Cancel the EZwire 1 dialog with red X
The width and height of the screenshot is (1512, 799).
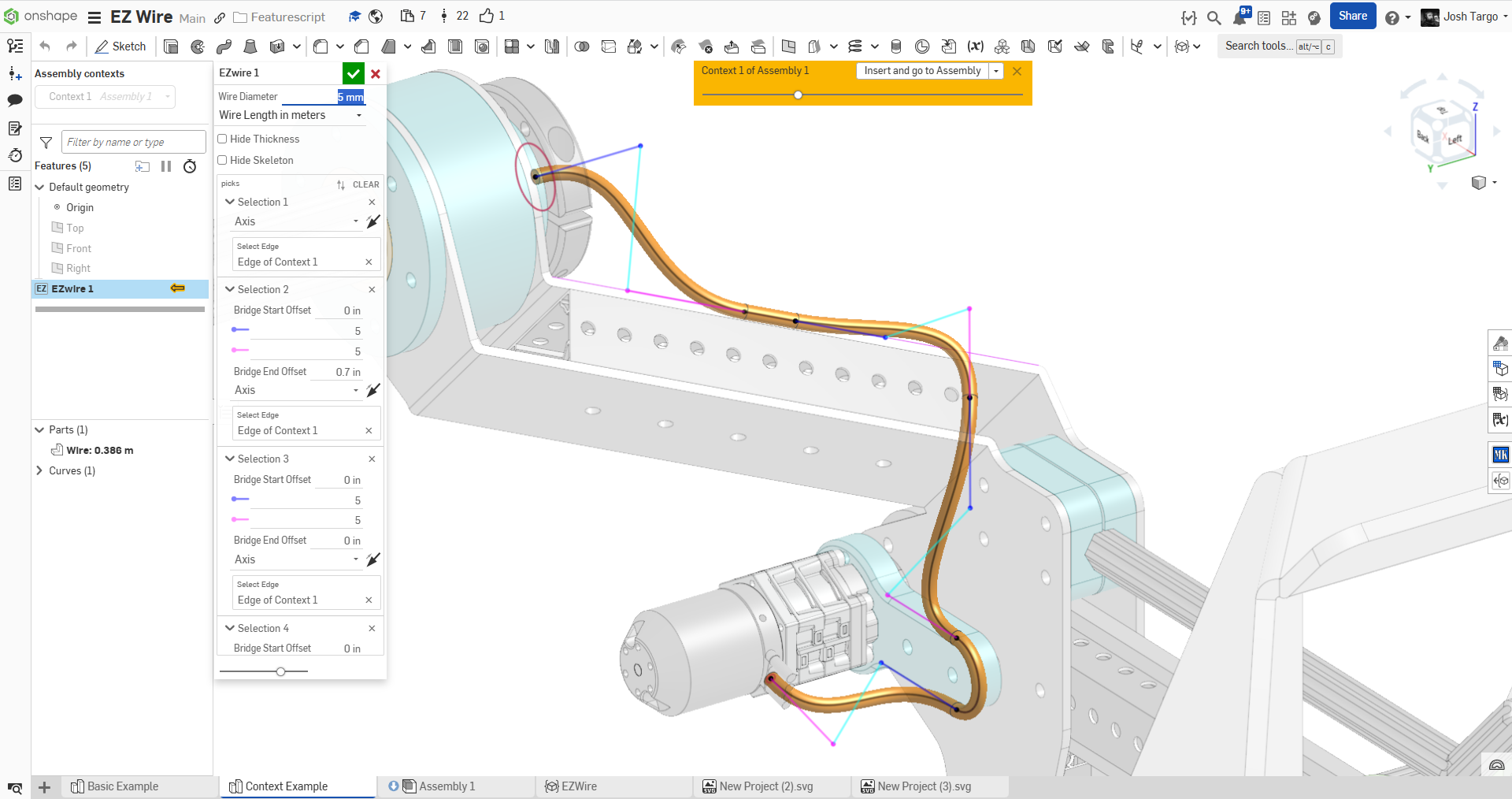pos(376,73)
